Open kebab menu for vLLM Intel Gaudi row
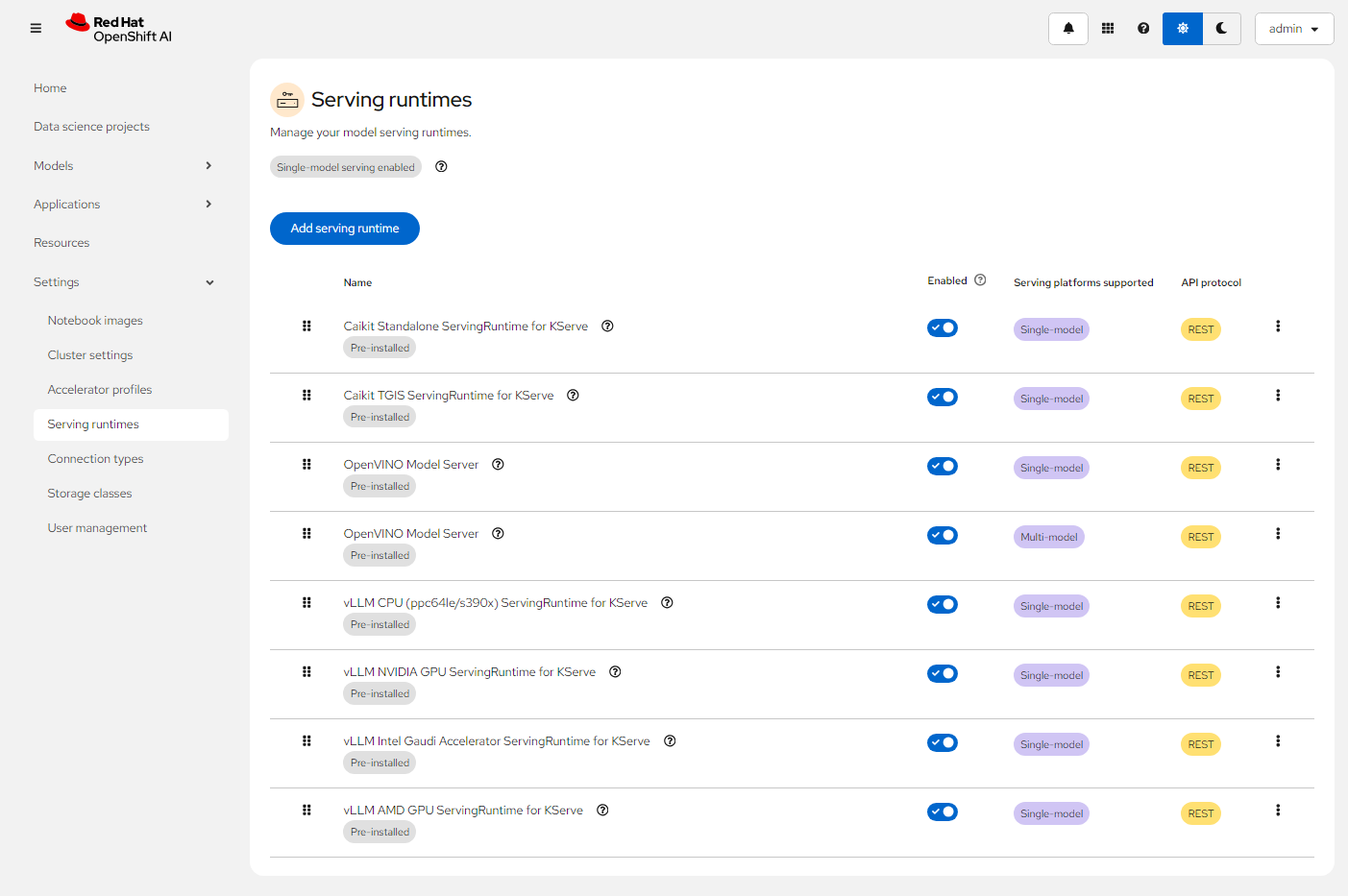 coord(1278,740)
